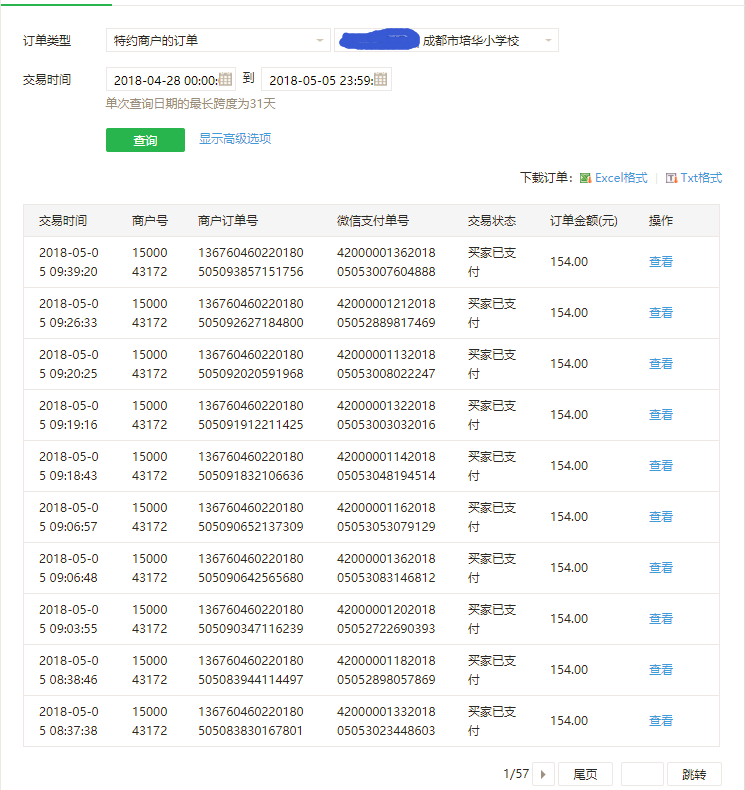Go to next page arrow
Image resolution: width=745 pixels, height=790 pixels.
tap(544, 774)
